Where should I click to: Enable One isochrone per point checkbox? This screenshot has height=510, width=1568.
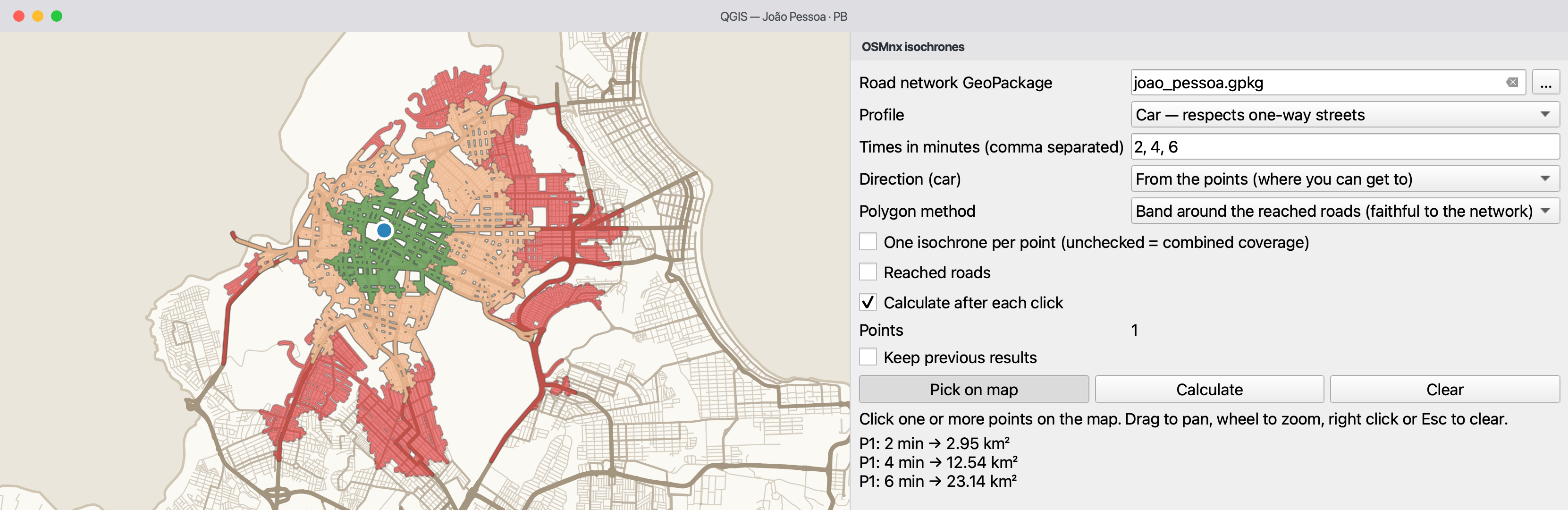coord(868,242)
